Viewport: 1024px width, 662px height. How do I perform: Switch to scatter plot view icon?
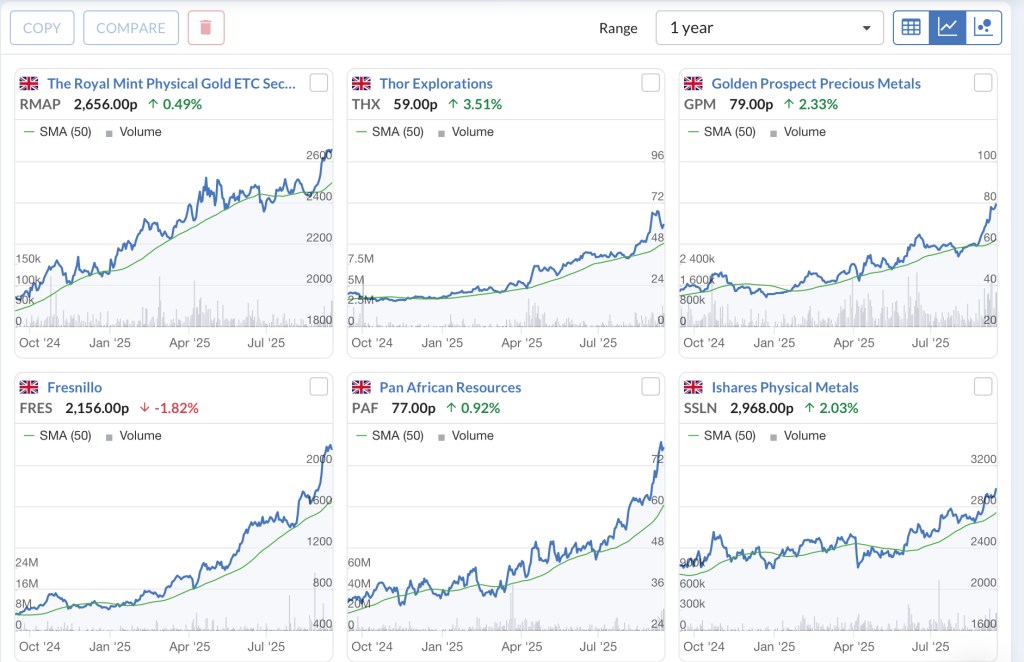pyautogui.click(x=983, y=28)
